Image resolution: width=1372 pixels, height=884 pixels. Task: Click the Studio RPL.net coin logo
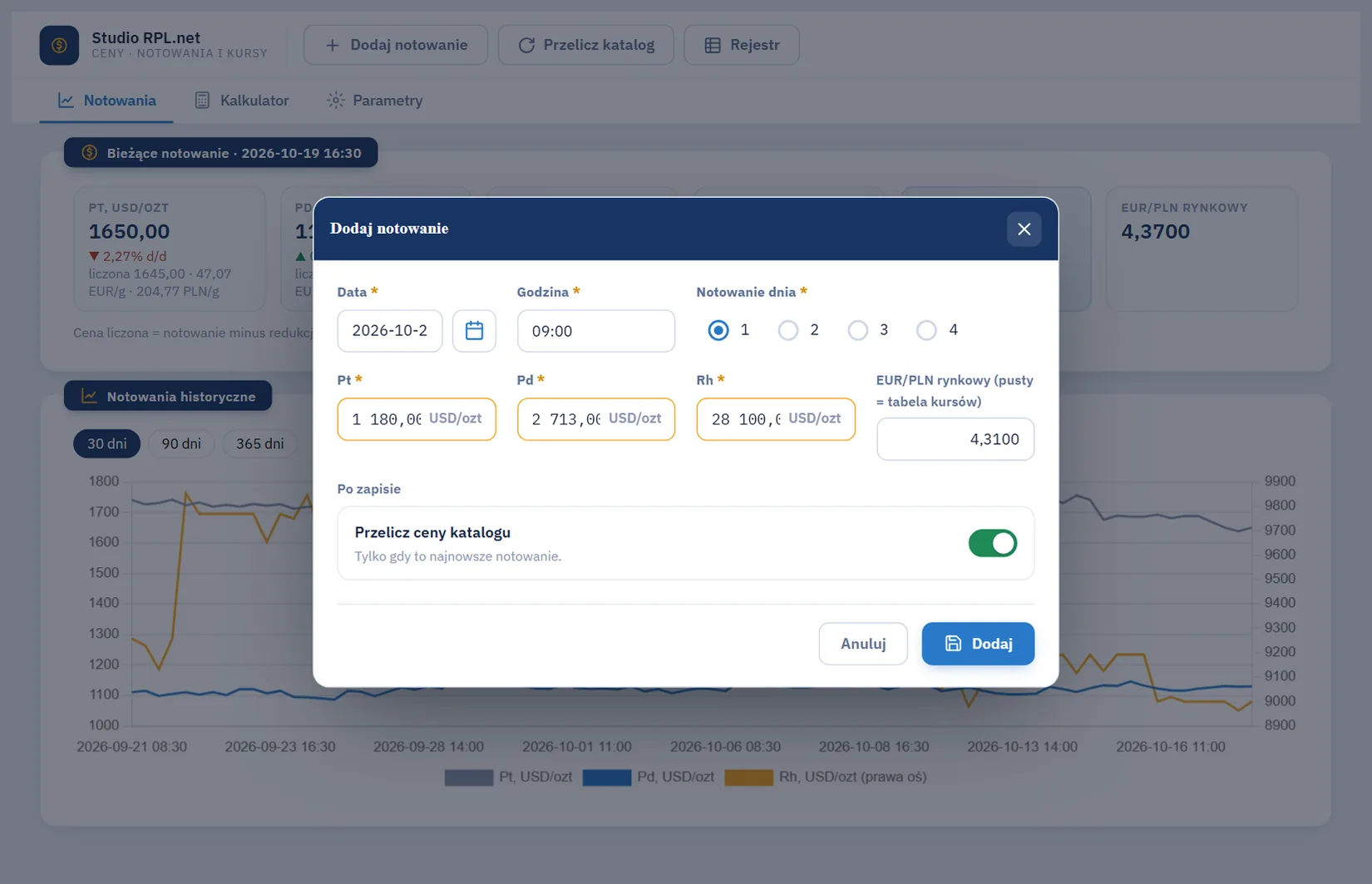(59, 45)
